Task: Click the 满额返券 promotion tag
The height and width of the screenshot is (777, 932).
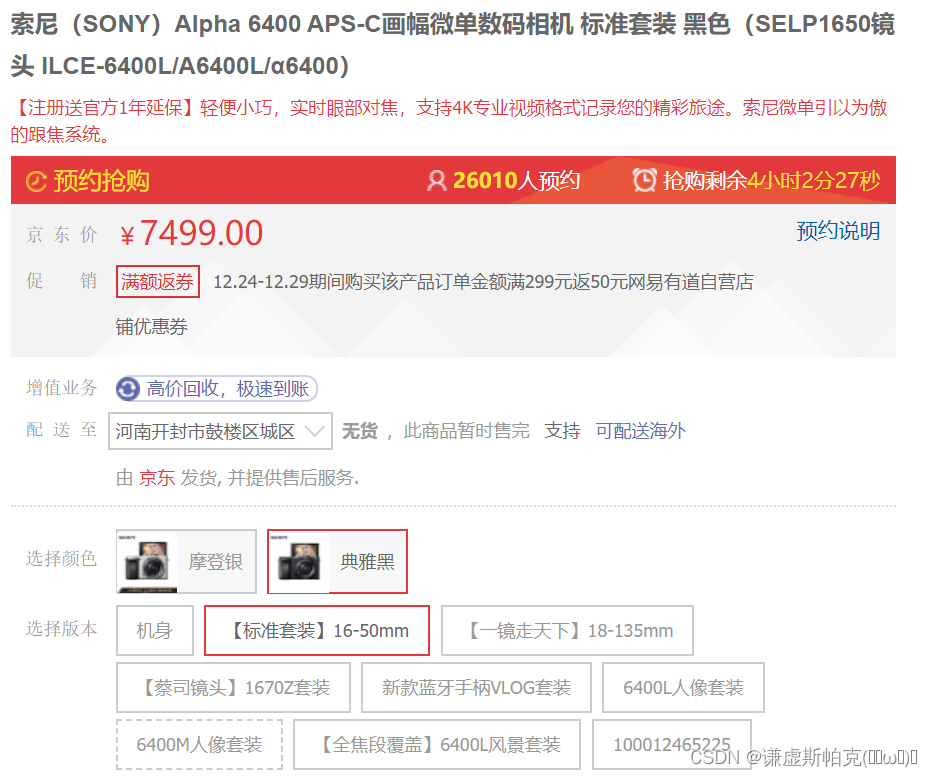Action: click(158, 282)
